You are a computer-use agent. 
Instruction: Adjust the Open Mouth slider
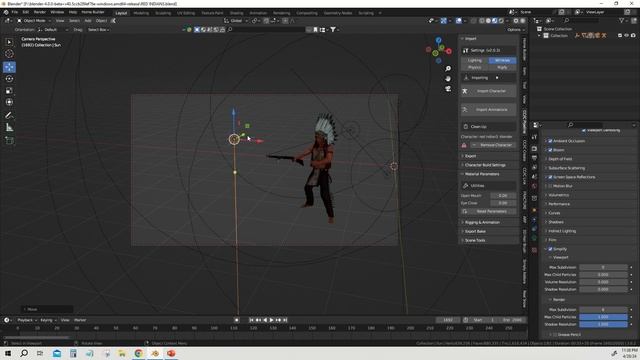click(x=503, y=196)
